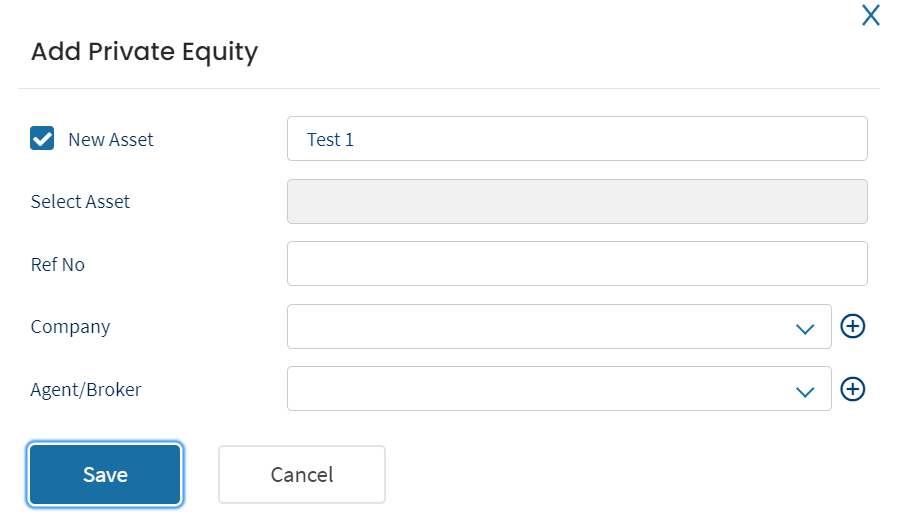Screen dimensions: 911x515
Task: Click the Select Asset label
Action: 80,202
